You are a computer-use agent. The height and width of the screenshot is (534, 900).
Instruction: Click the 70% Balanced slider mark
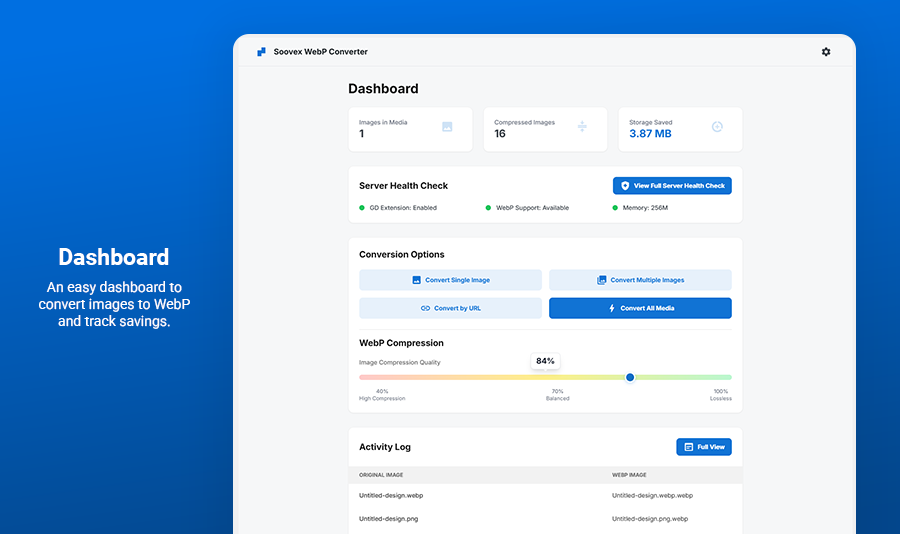tap(557, 392)
